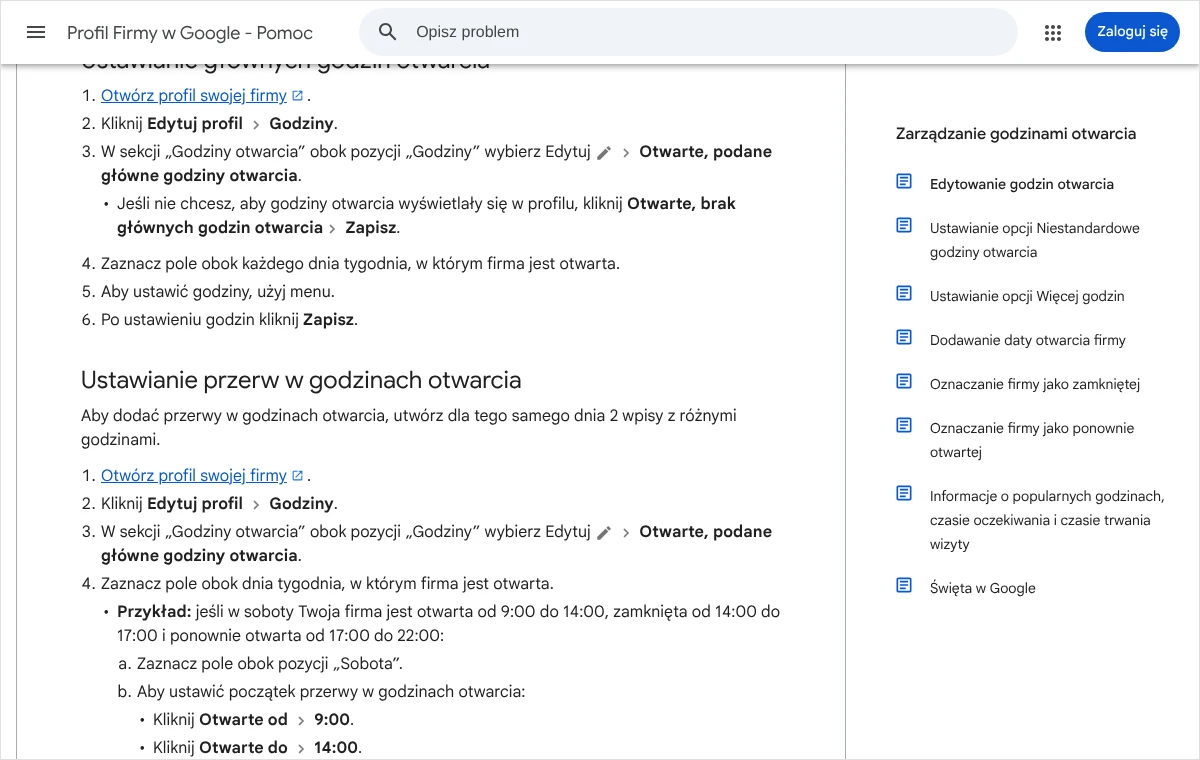Screen dimensions: 1200x760
Task: Click document icon beside ponownie otwartej article
Action: 904,426
